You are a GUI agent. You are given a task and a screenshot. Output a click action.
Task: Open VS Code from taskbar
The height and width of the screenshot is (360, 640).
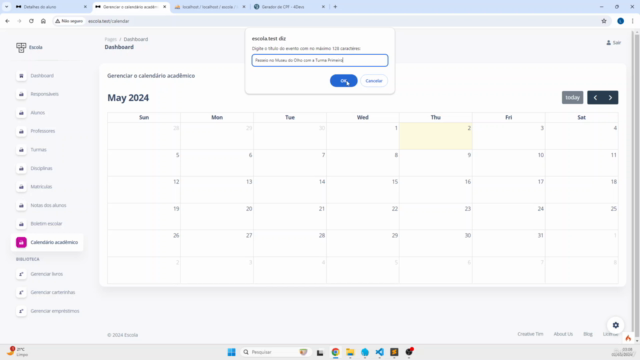380,352
